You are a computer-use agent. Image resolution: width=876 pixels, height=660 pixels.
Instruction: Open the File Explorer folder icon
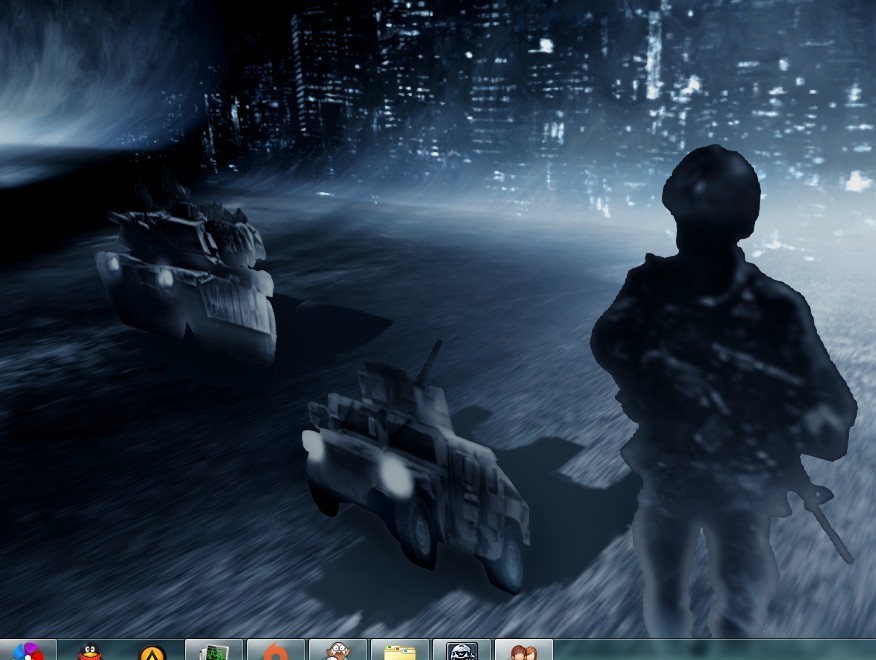(400, 651)
